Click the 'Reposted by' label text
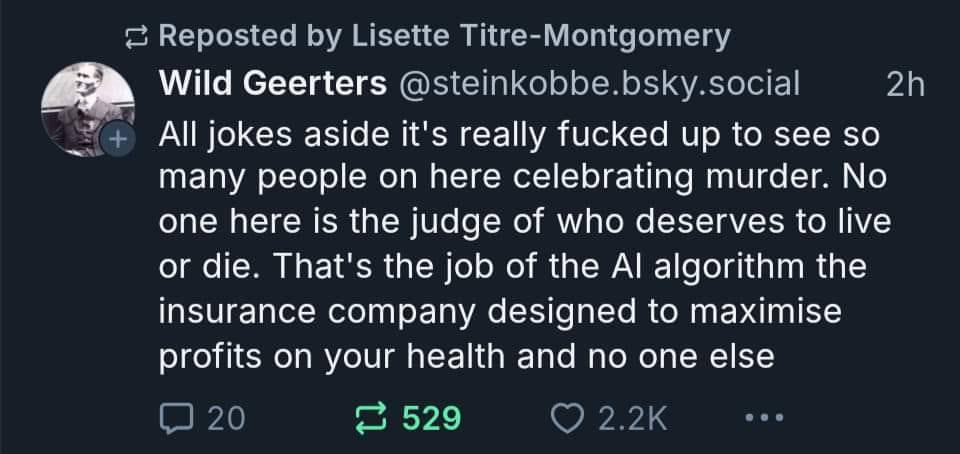Viewport: 960px width, 454px height. click(x=250, y=37)
